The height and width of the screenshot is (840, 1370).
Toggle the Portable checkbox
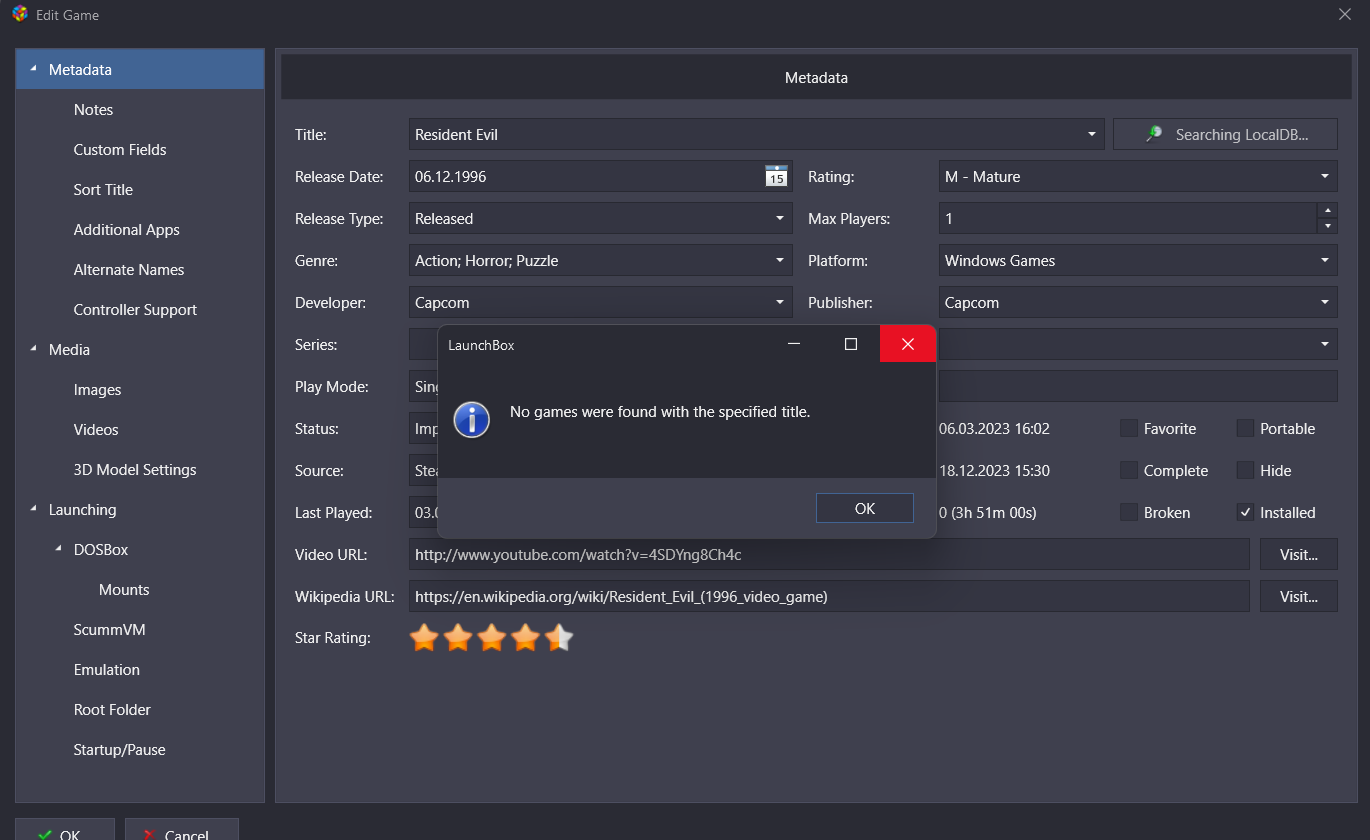click(x=1245, y=428)
